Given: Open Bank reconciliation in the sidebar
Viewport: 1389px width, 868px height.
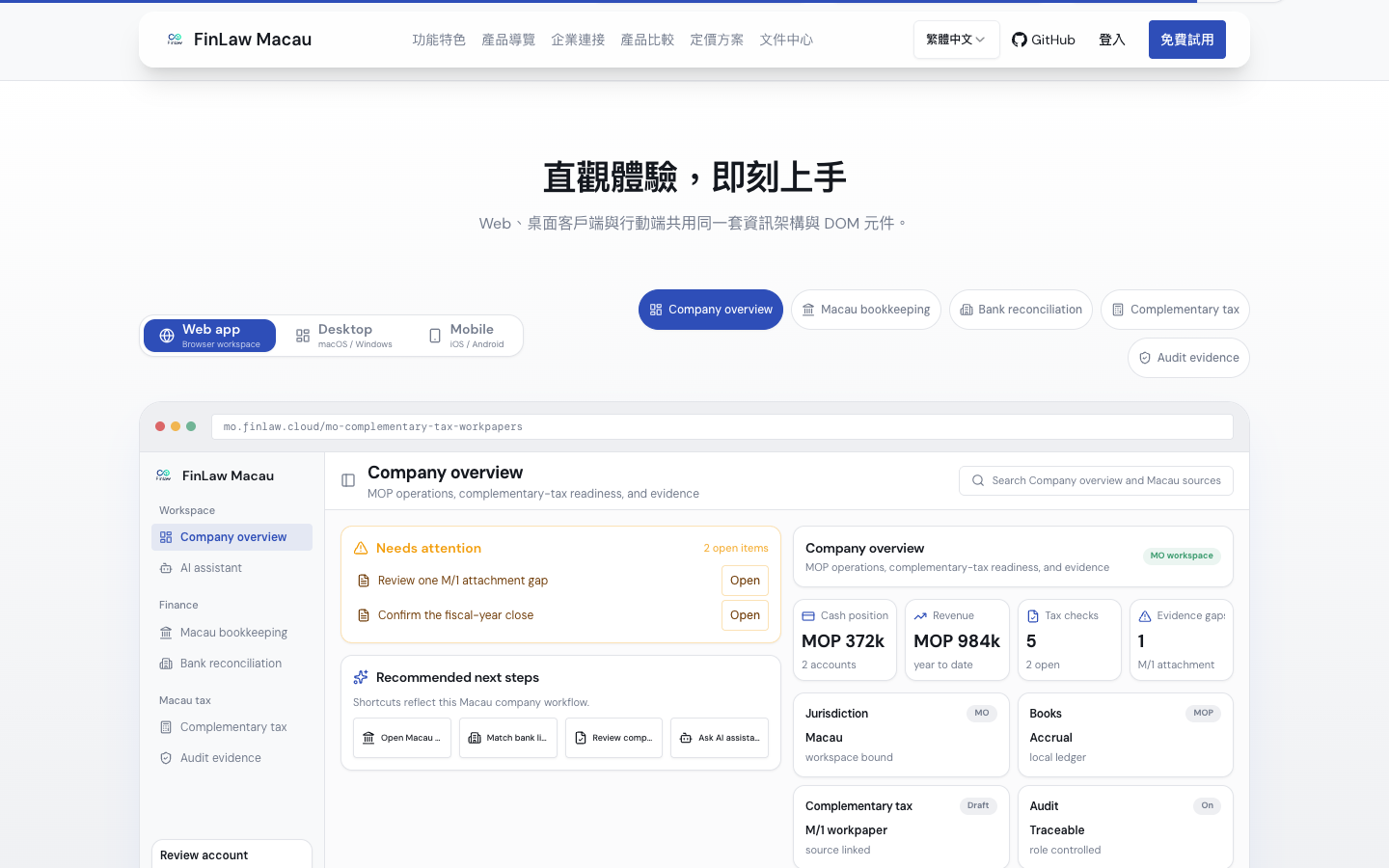Looking at the screenshot, I should pos(231,664).
